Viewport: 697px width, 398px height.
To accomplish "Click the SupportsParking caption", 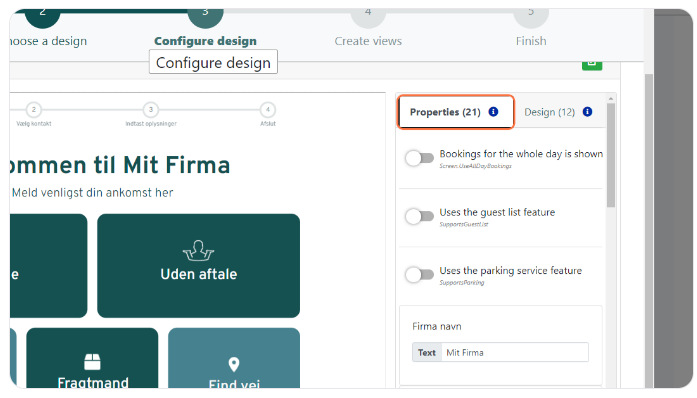I will click(461, 283).
